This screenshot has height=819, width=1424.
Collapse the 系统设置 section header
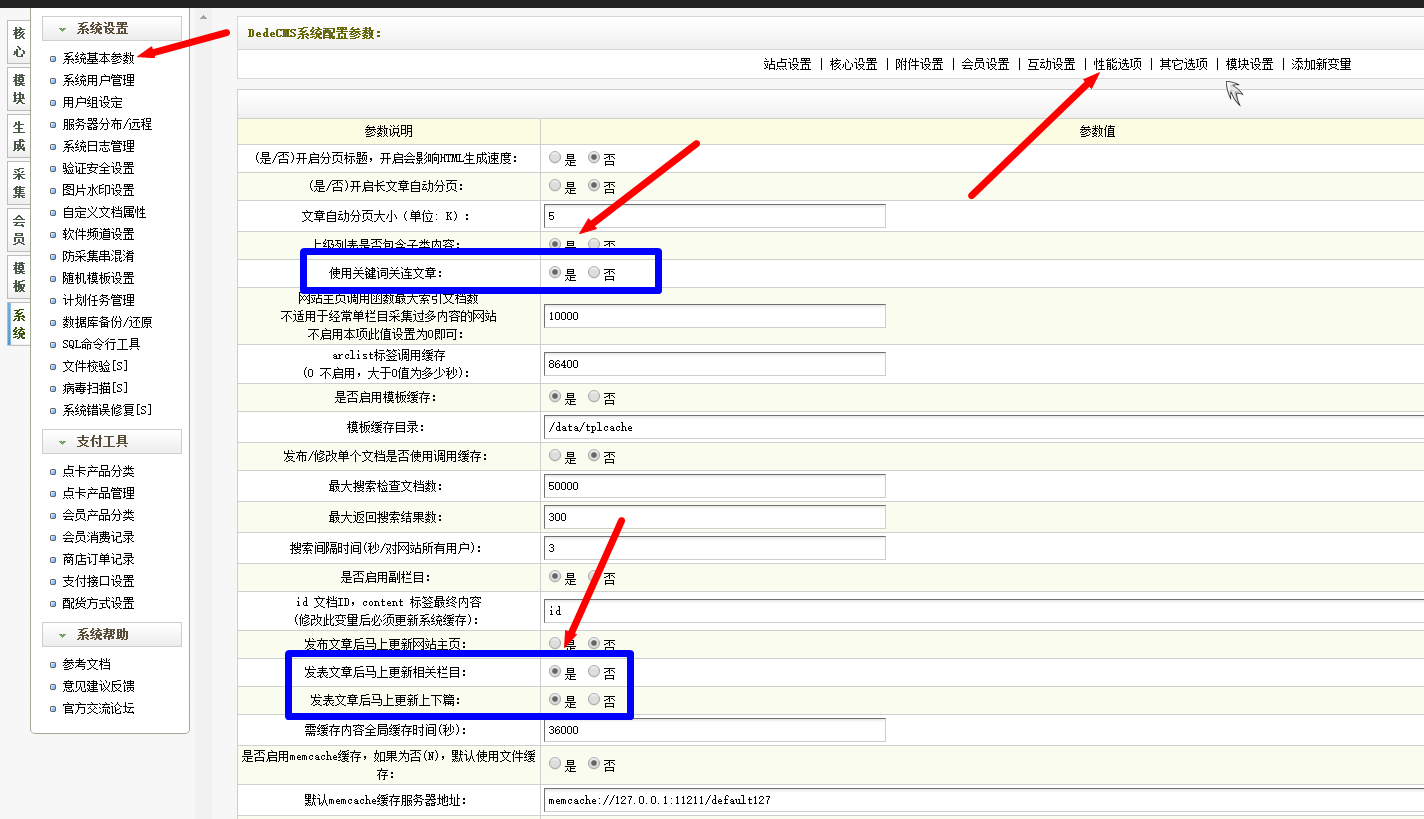coord(111,28)
